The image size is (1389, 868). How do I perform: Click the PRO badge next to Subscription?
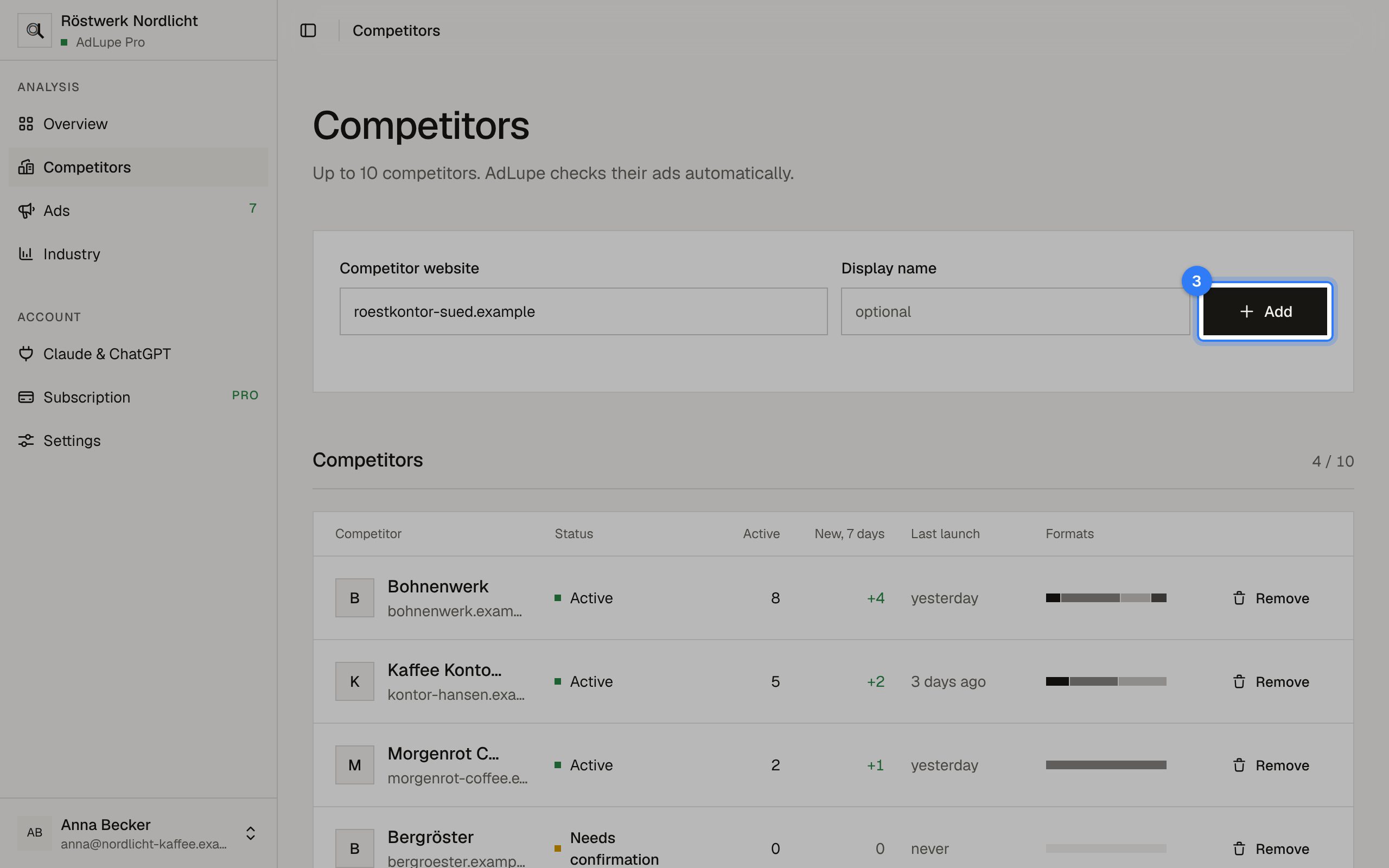(245, 395)
